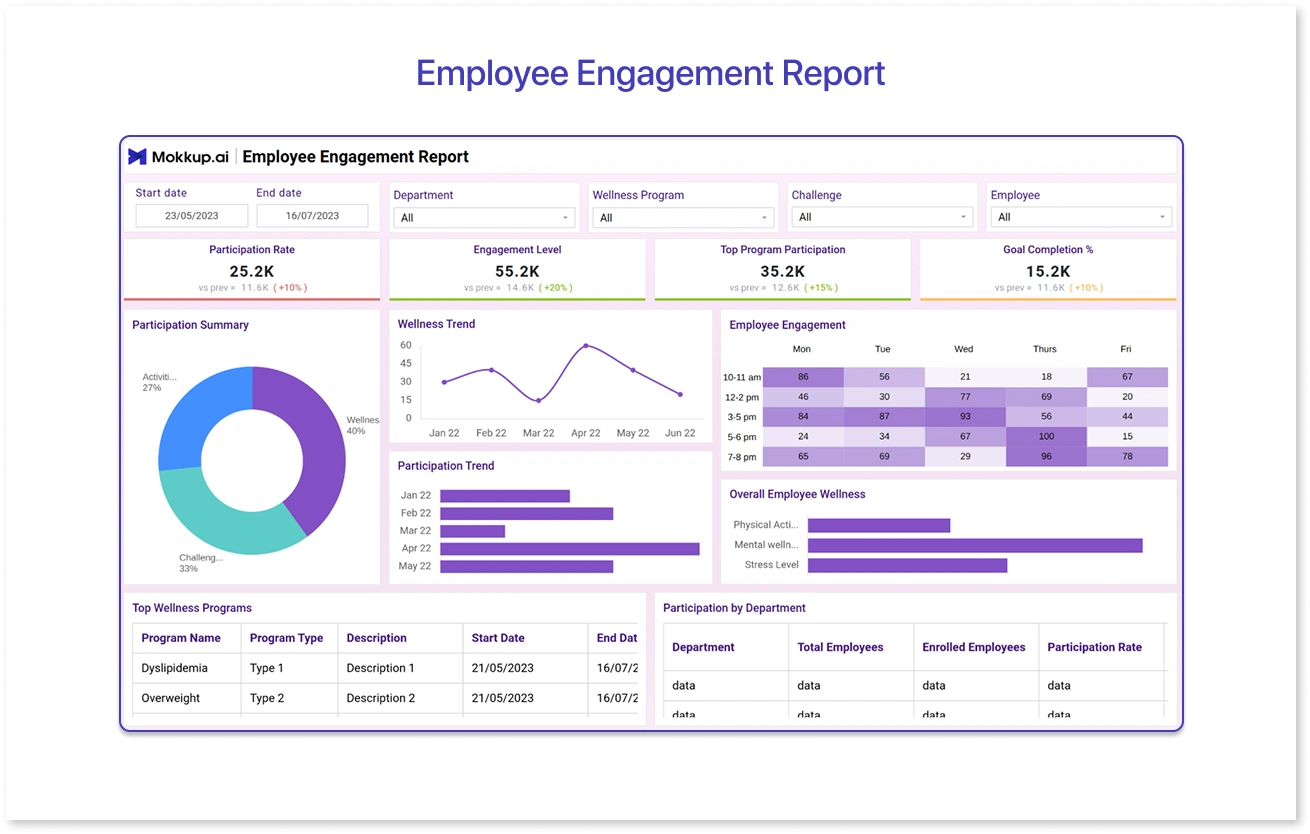
Task: Open the Employee filter dropdown
Action: [x=1081, y=217]
